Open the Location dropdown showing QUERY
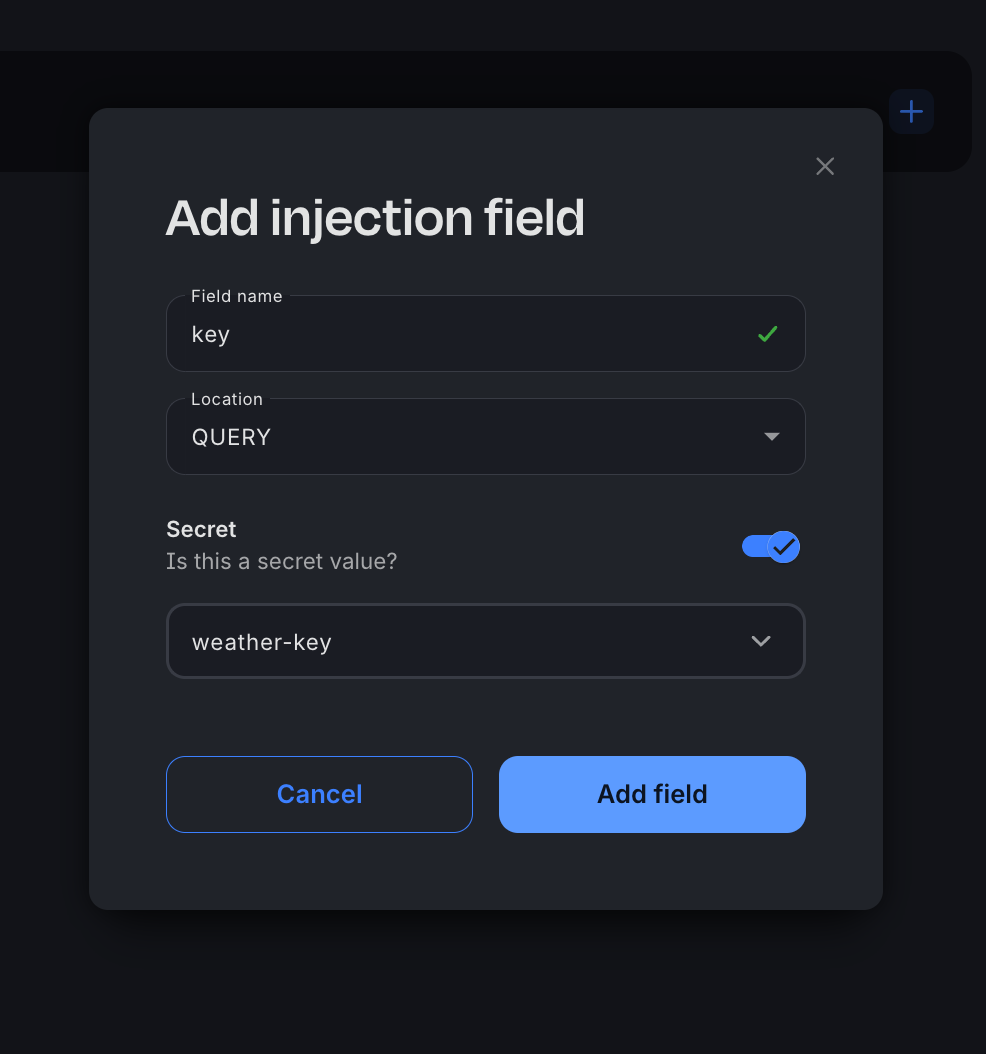986x1054 pixels. [485, 437]
